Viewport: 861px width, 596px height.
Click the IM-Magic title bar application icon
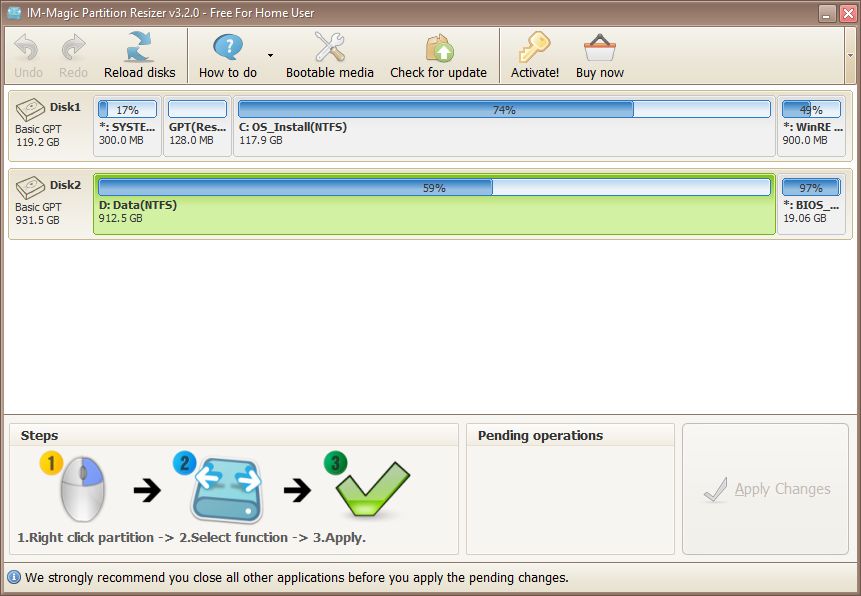point(11,11)
